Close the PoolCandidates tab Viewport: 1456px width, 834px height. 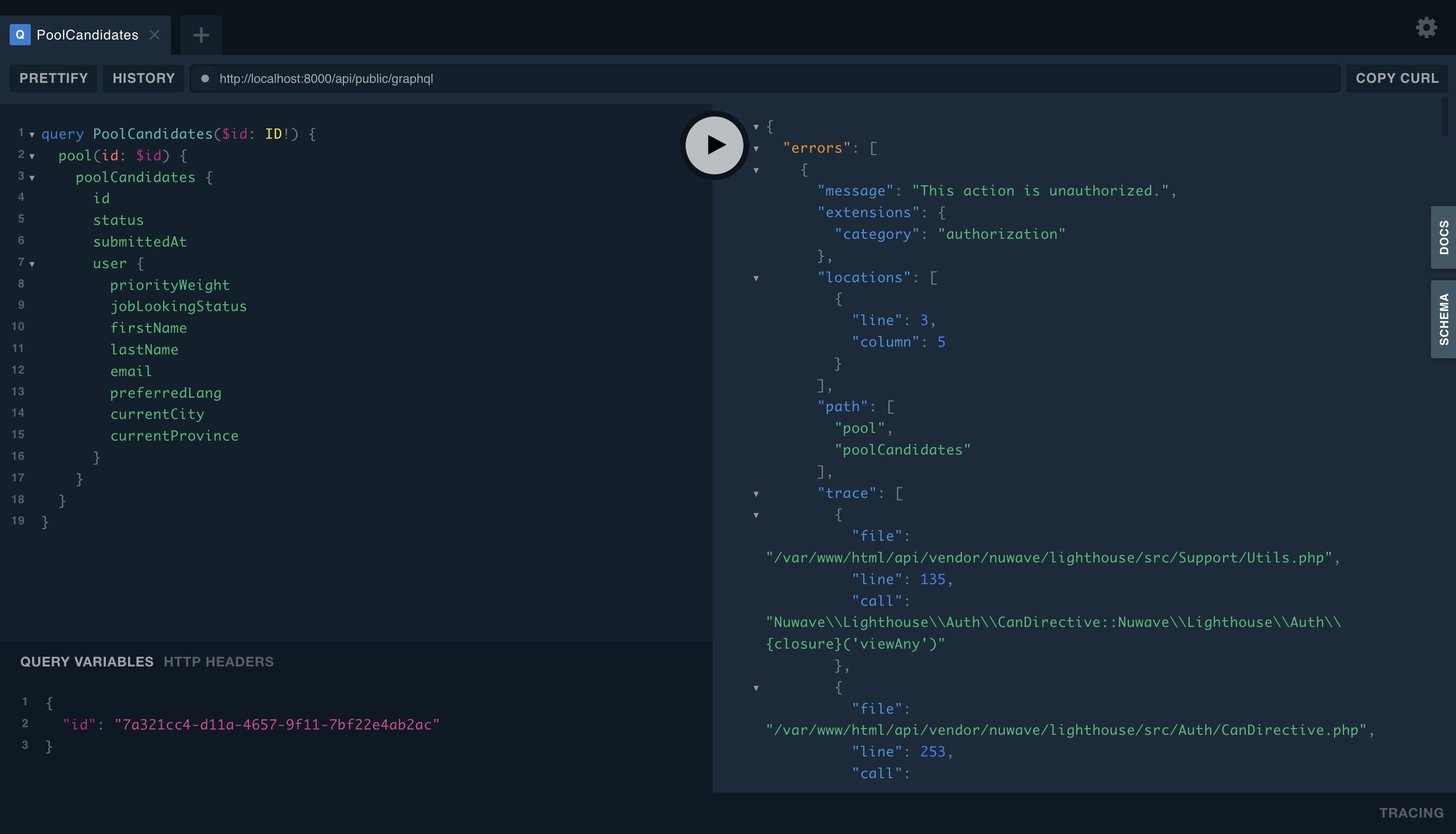tap(155, 34)
